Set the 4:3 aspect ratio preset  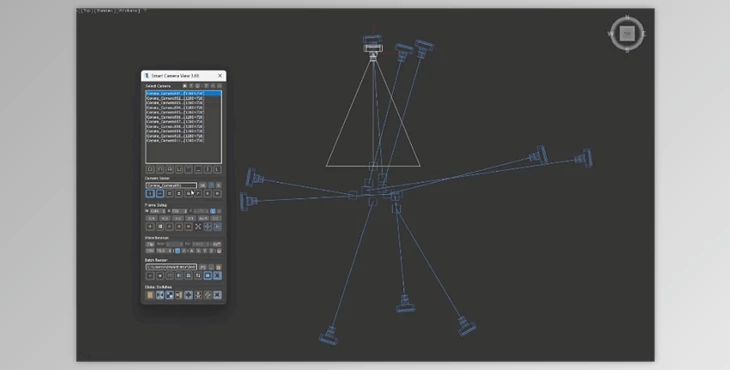point(165,218)
